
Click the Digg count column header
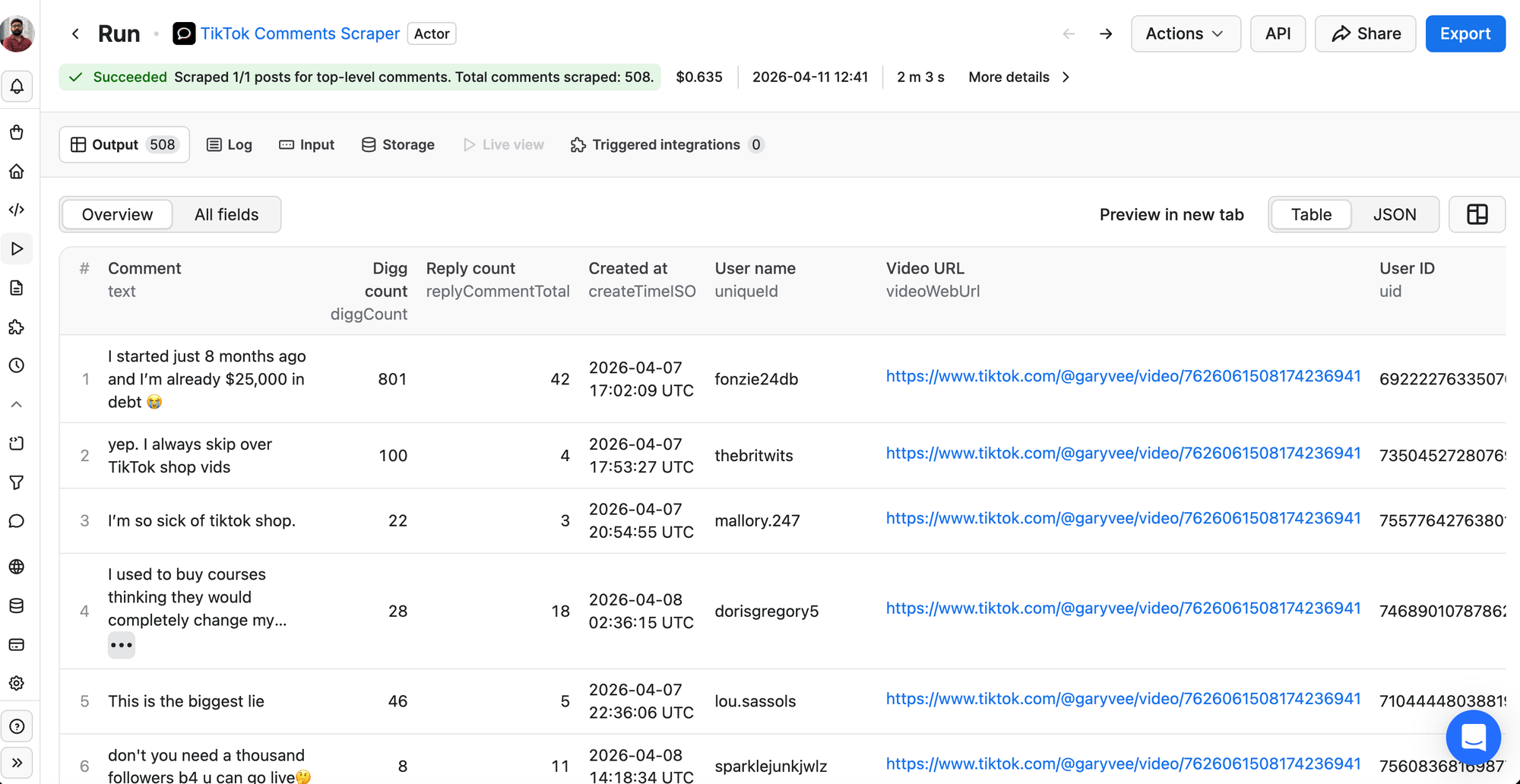click(386, 280)
